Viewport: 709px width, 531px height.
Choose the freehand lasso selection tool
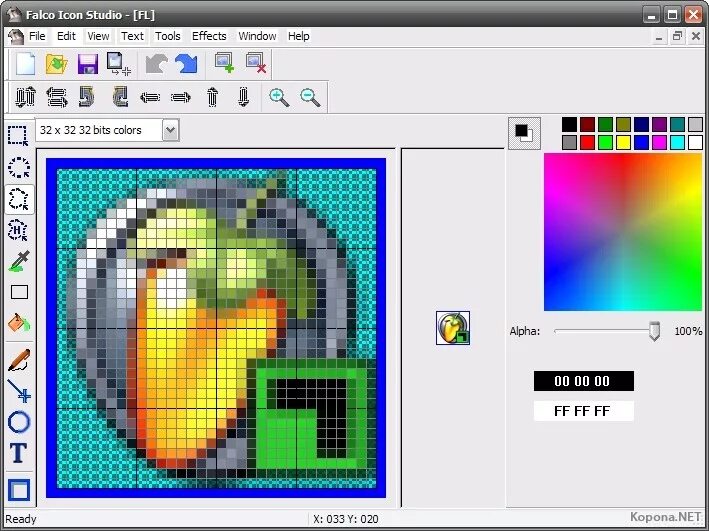pos(19,199)
